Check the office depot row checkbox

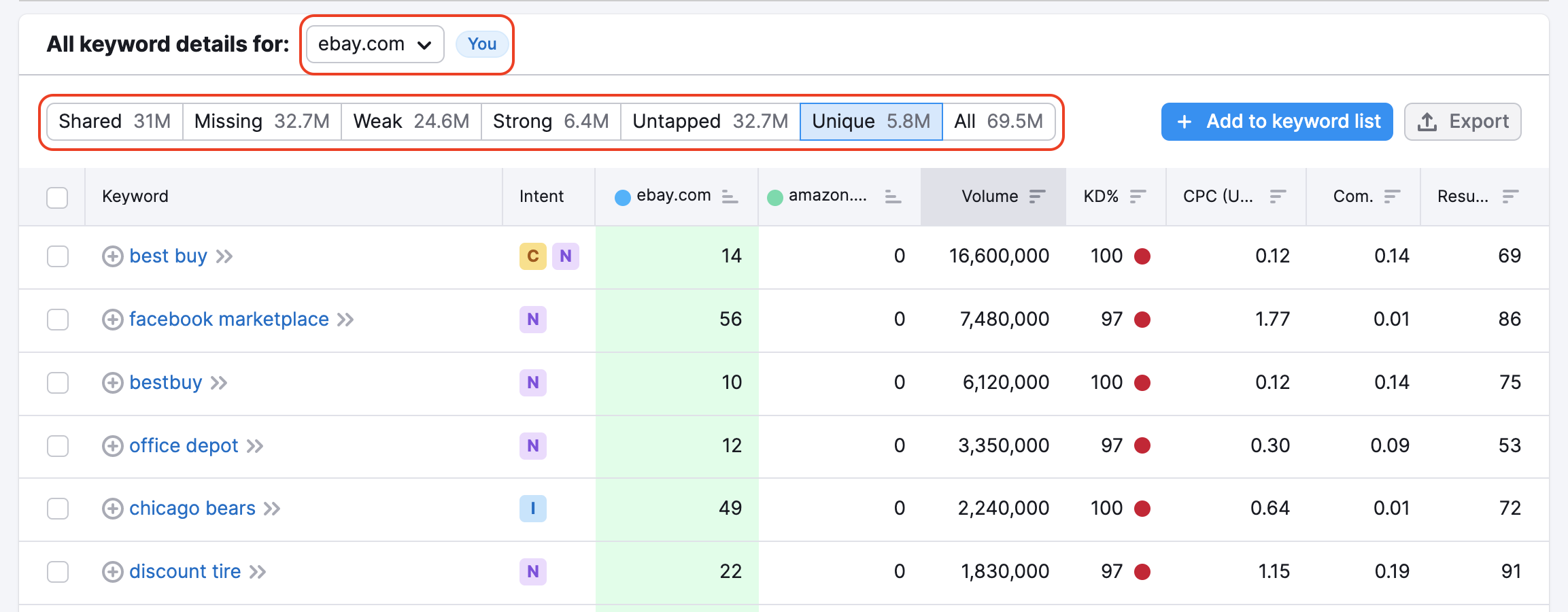[x=57, y=446]
